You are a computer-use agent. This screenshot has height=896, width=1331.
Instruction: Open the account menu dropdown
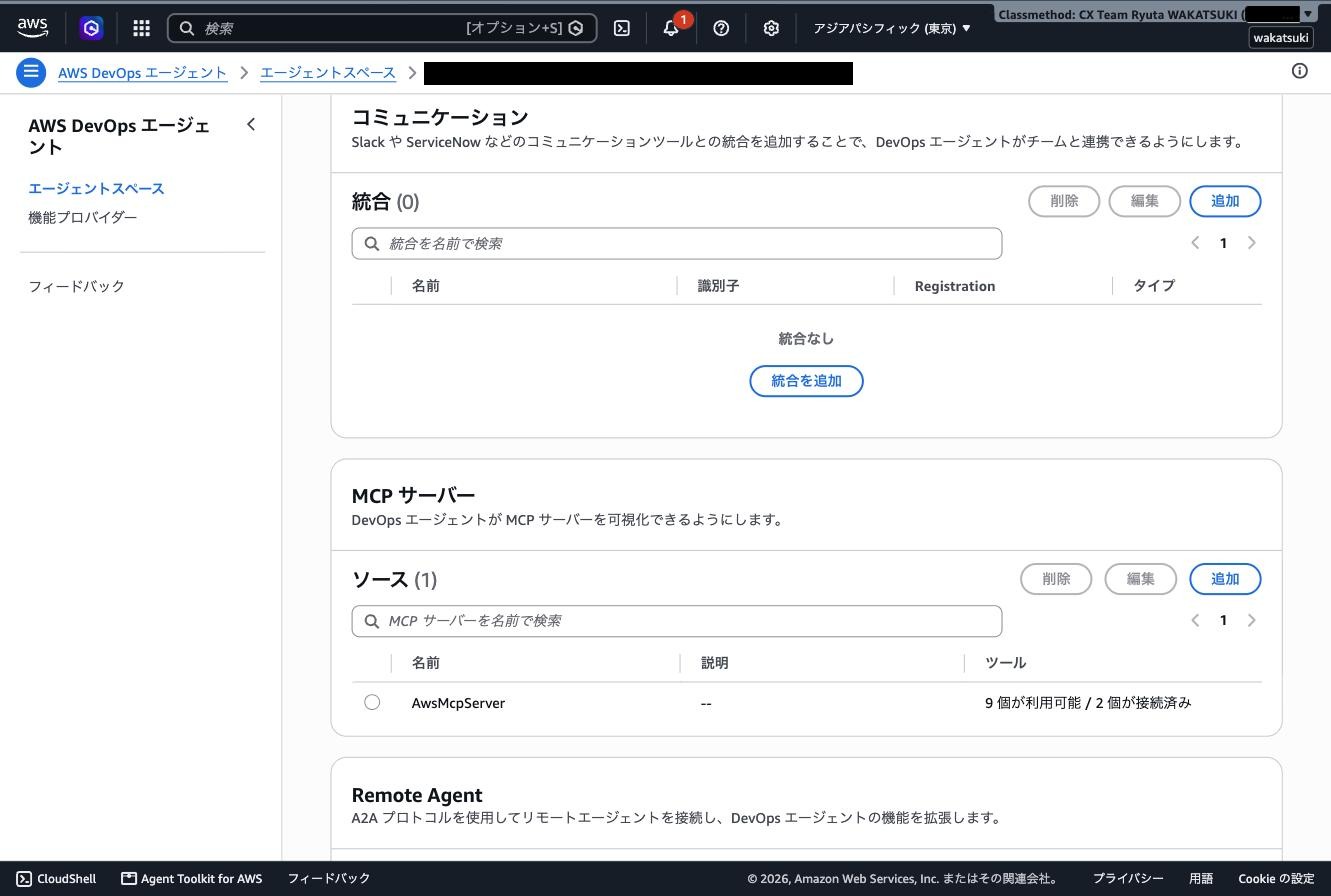[1154, 14]
